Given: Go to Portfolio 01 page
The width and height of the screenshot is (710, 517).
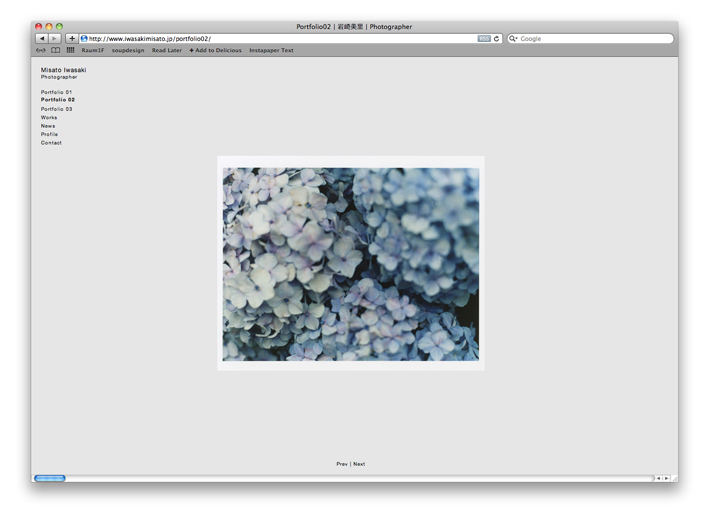Looking at the screenshot, I should tap(56, 92).
